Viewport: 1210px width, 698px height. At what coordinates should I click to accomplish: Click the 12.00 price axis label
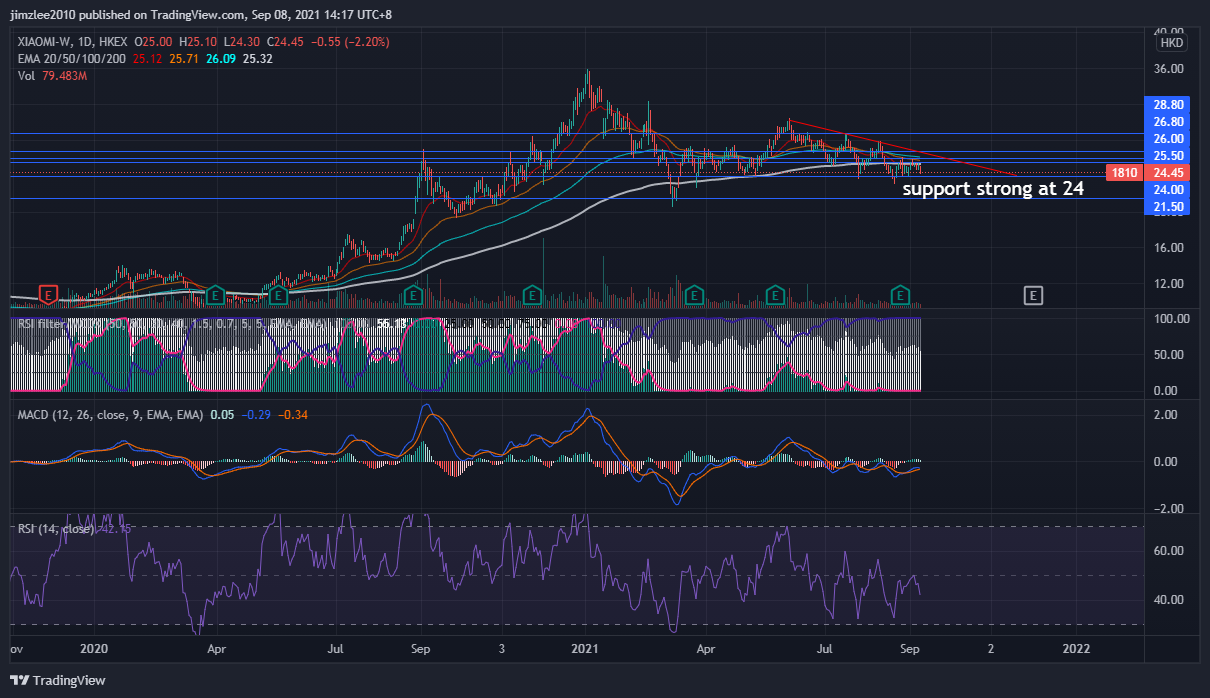(x=1169, y=283)
